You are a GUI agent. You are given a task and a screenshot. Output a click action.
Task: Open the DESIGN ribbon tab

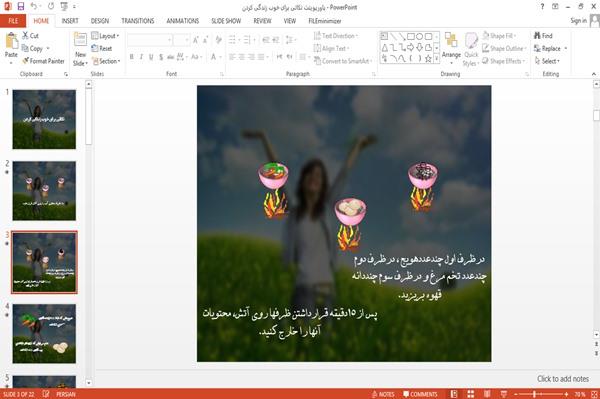coord(100,21)
